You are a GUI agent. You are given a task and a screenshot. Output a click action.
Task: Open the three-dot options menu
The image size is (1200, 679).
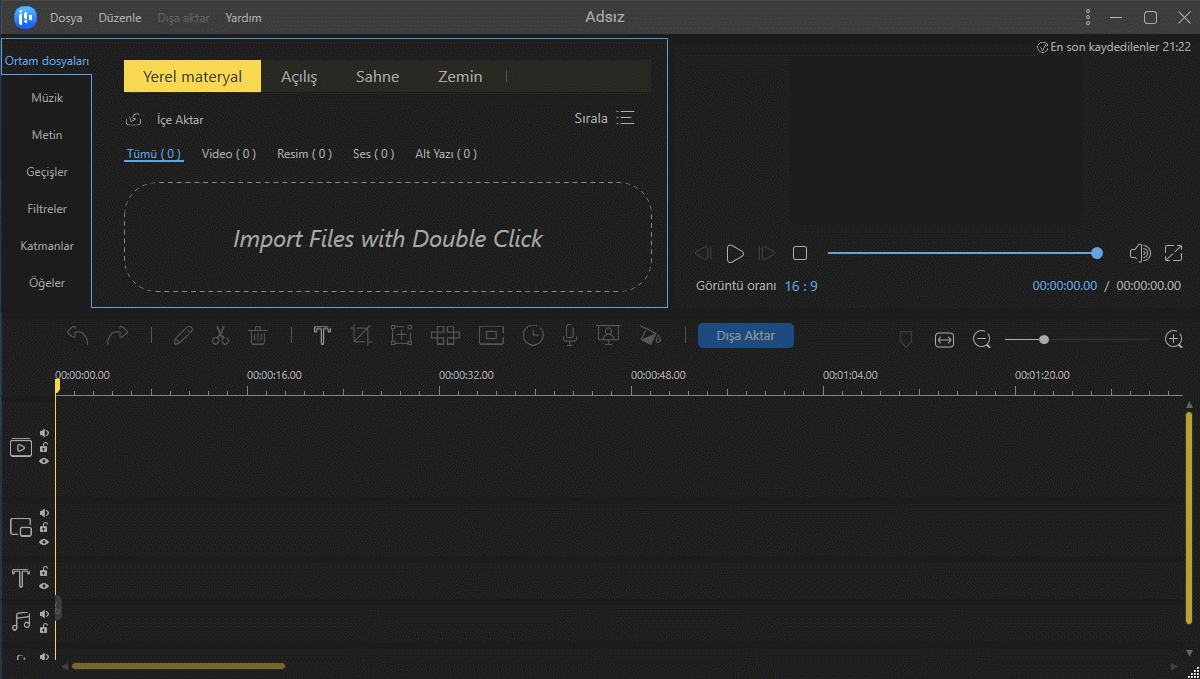(x=1088, y=18)
